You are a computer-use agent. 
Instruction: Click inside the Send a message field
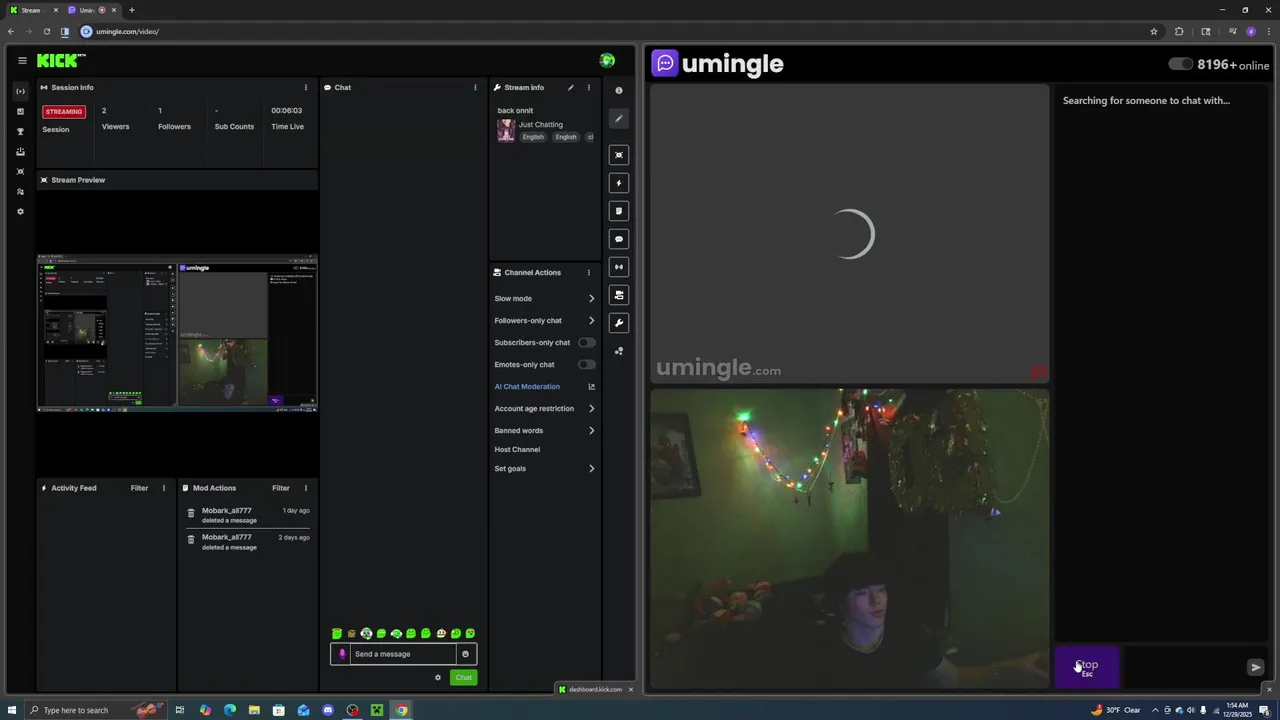point(404,654)
